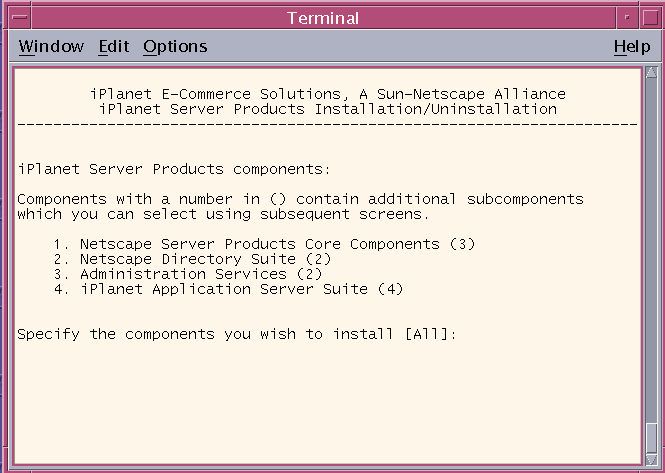Click the scrollbar down arrow

651,459
